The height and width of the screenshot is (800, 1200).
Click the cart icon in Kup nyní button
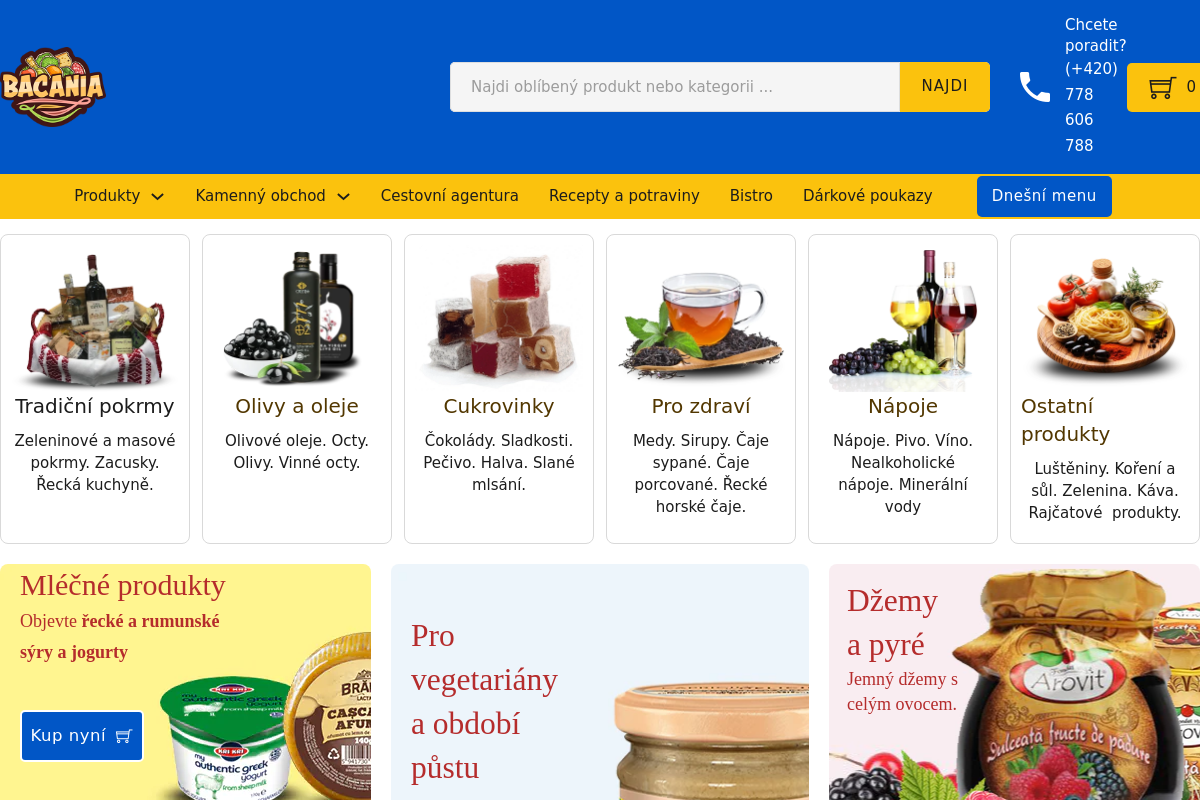[x=124, y=736]
